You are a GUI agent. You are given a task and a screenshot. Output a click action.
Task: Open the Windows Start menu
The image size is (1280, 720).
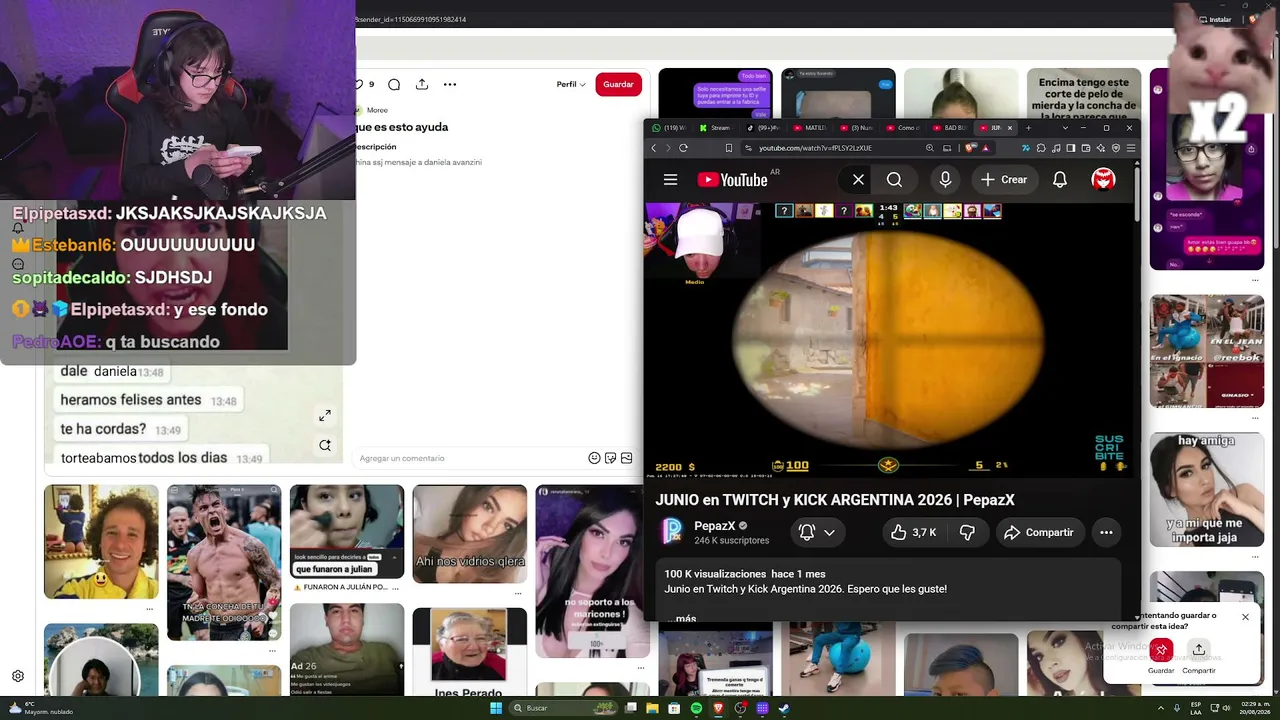(x=495, y=708)
